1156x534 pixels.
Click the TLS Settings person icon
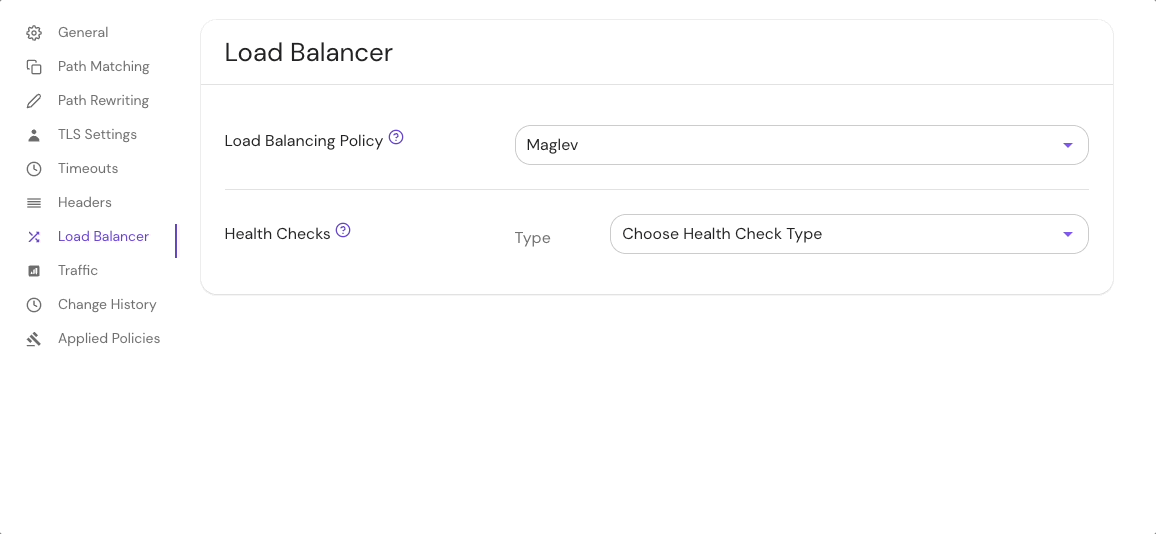pyautogui.click(x=34, y=135)
